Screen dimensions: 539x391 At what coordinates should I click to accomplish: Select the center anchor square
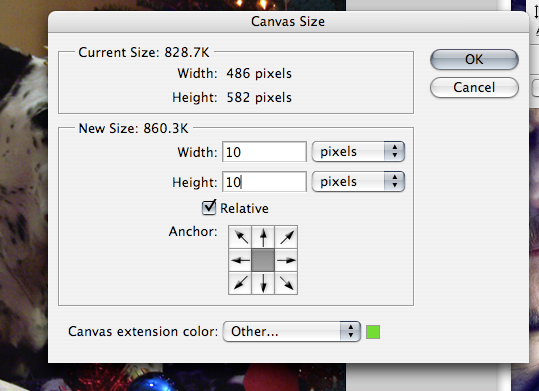click(263, 260)
